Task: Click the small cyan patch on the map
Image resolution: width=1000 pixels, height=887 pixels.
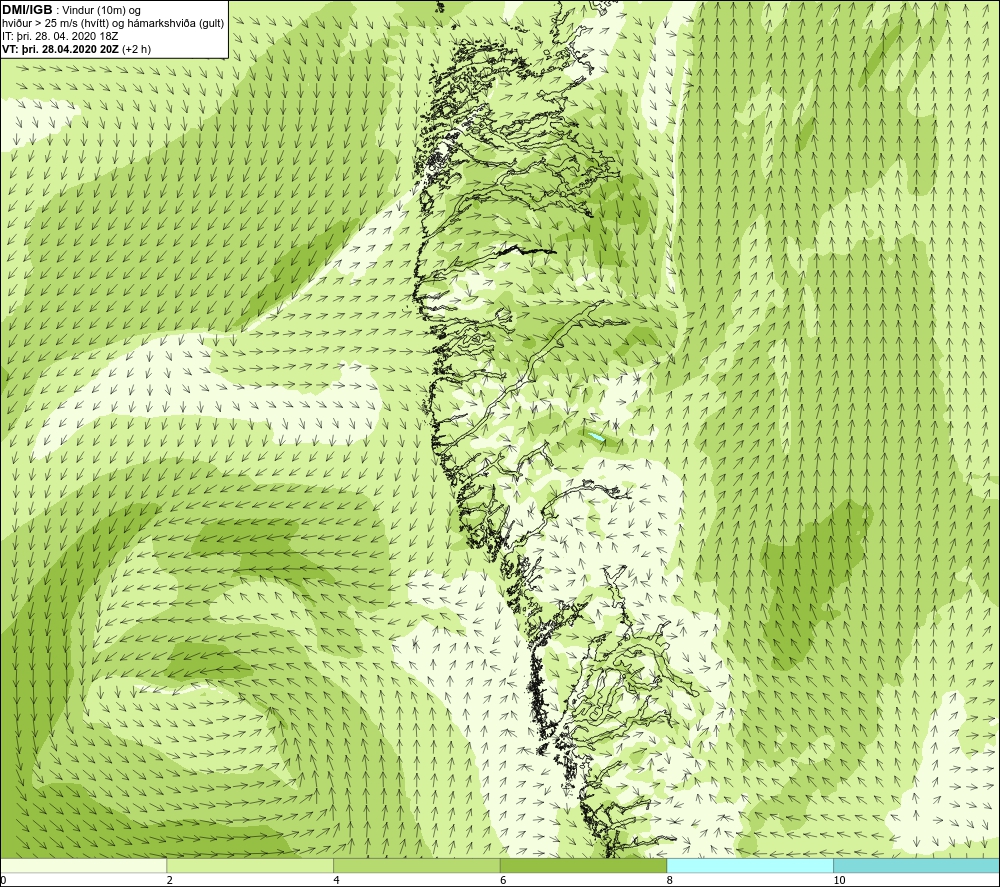Action: click(596, 437)
